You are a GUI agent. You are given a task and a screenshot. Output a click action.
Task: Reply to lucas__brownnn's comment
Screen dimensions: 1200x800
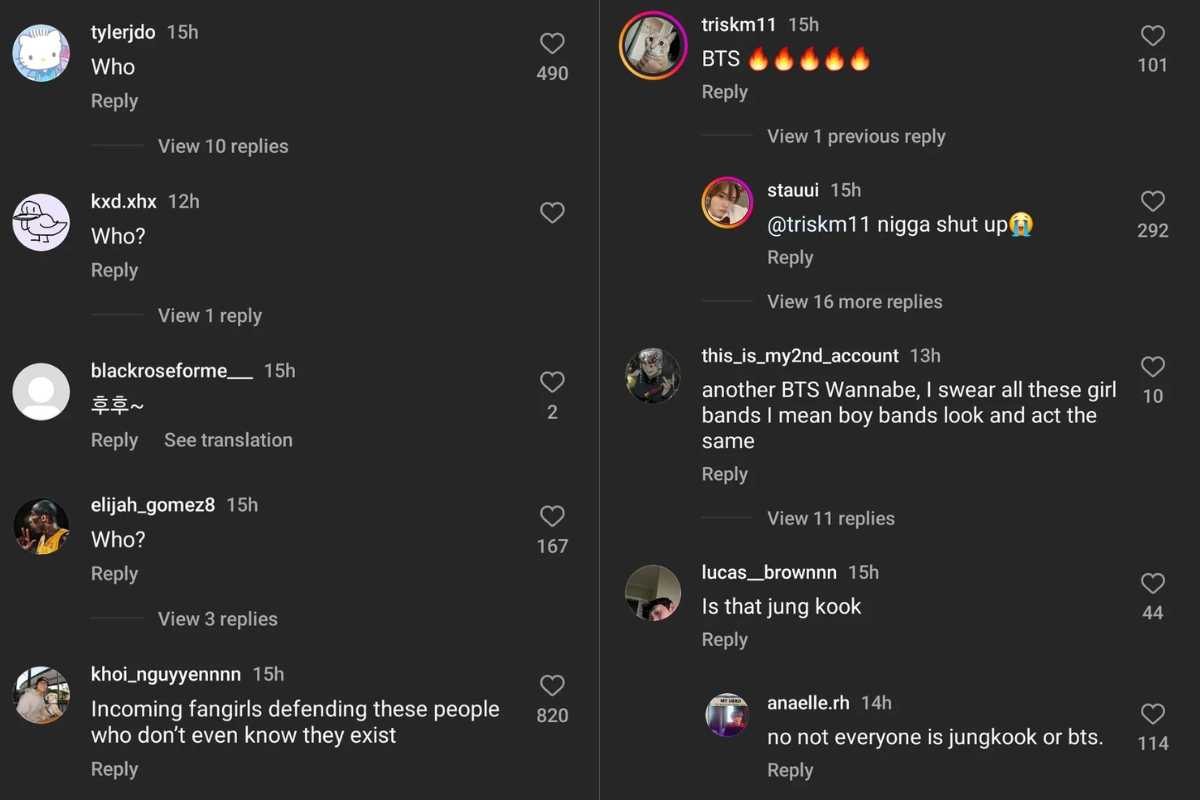(x=724, y=640)
